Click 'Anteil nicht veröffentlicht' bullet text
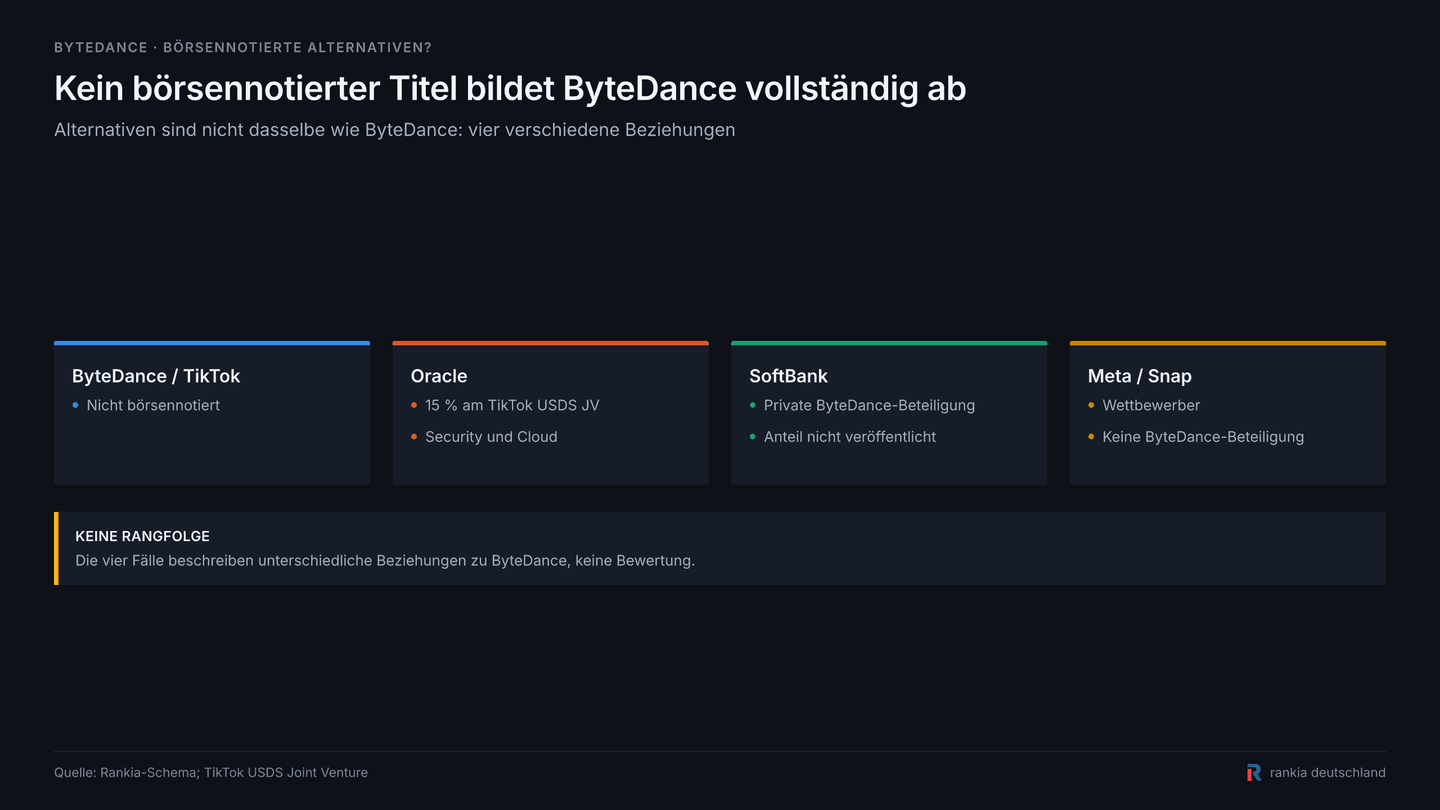Image resolution: width=1440 pixels, height=810 pixels. pos(850,437)
